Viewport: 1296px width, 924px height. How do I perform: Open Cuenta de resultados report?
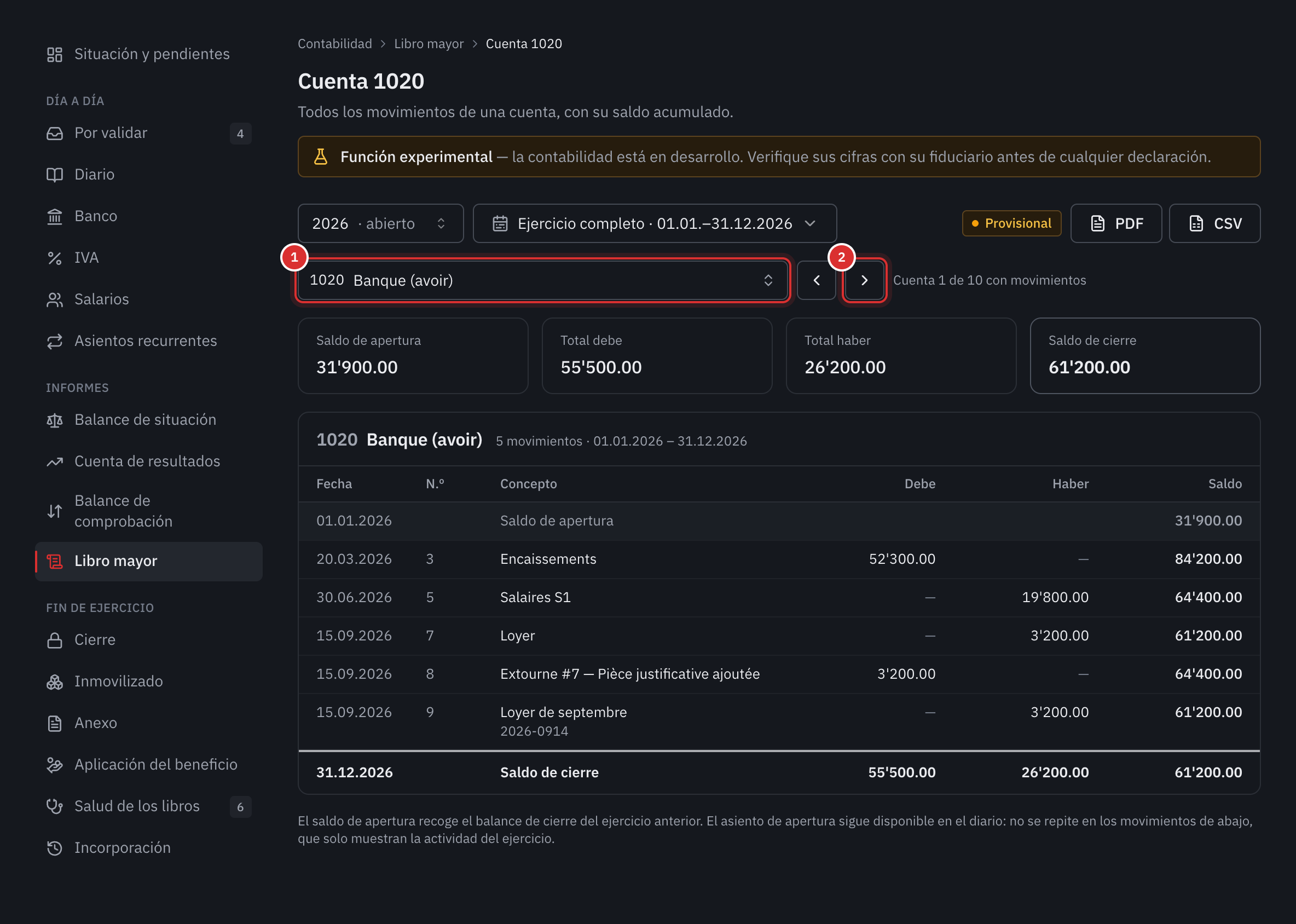pyautogui.click(x=148, y=461)
